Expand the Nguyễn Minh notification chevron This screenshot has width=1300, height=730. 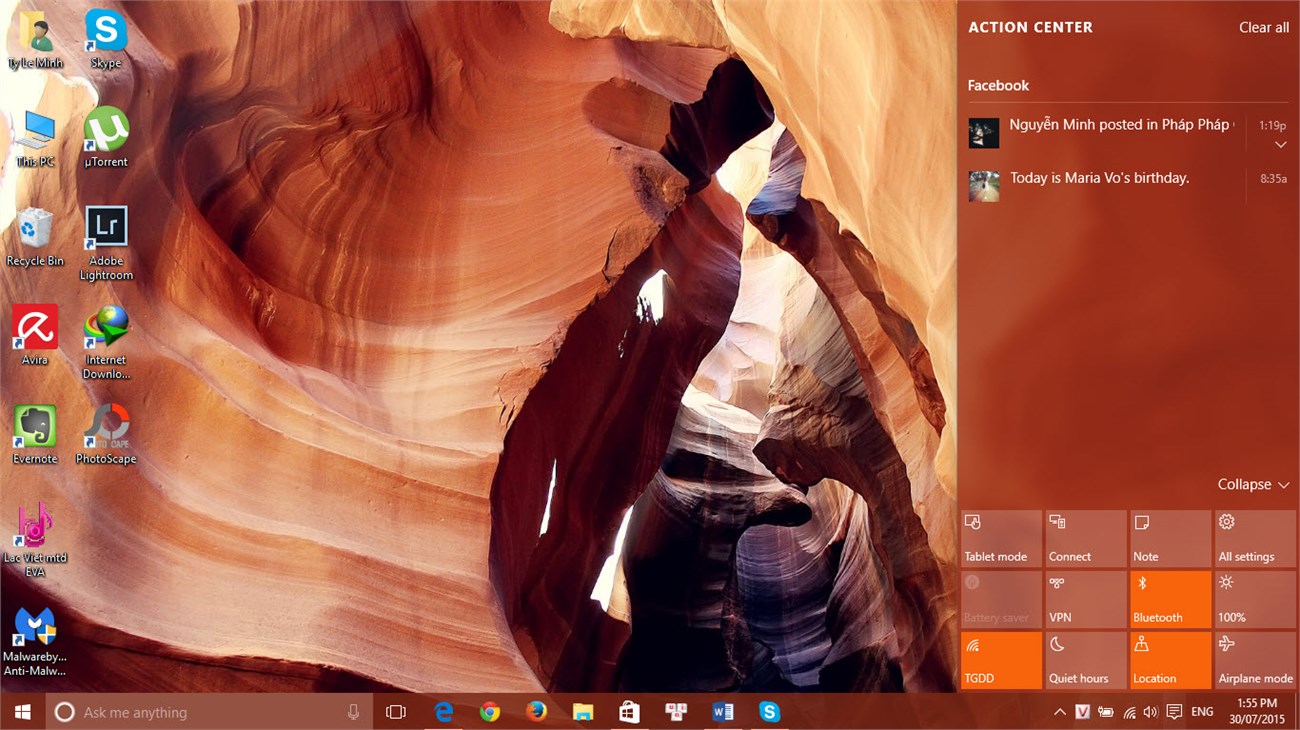pyautogui.click(x=1280, y=145)
